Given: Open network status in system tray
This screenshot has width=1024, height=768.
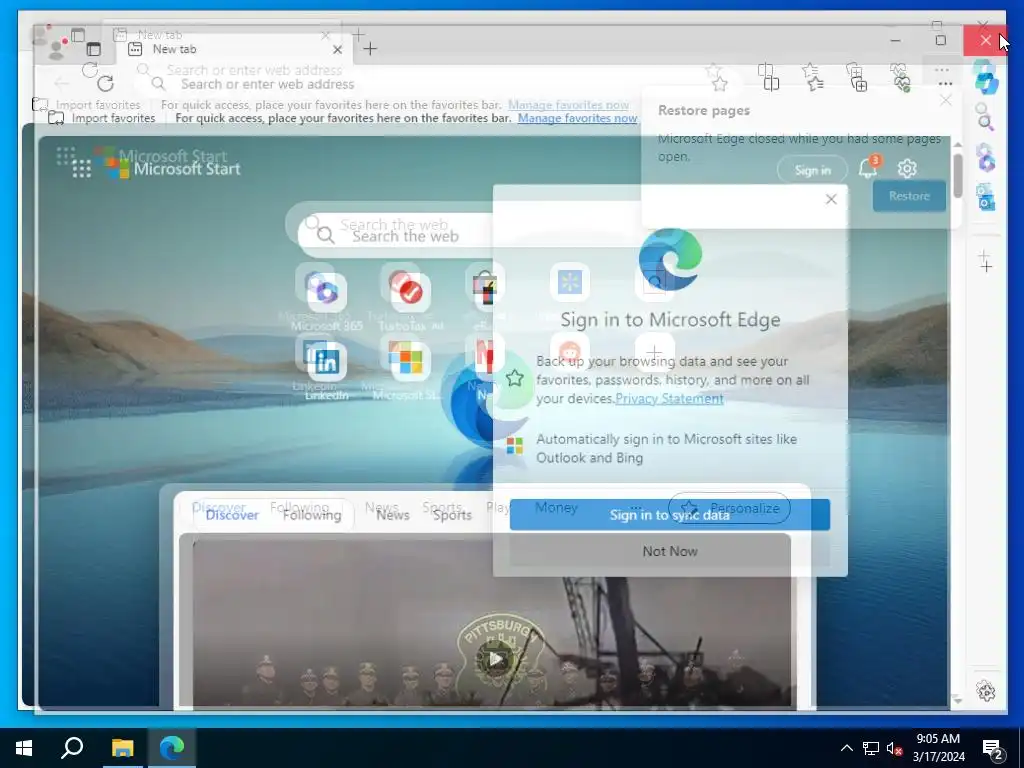Looking at the screenshot, I should pos(871,748).
